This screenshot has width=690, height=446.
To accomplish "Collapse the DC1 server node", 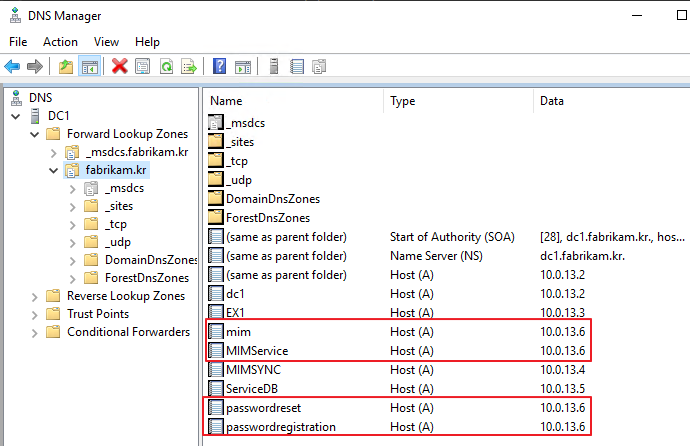I will (x=16, y=117).
